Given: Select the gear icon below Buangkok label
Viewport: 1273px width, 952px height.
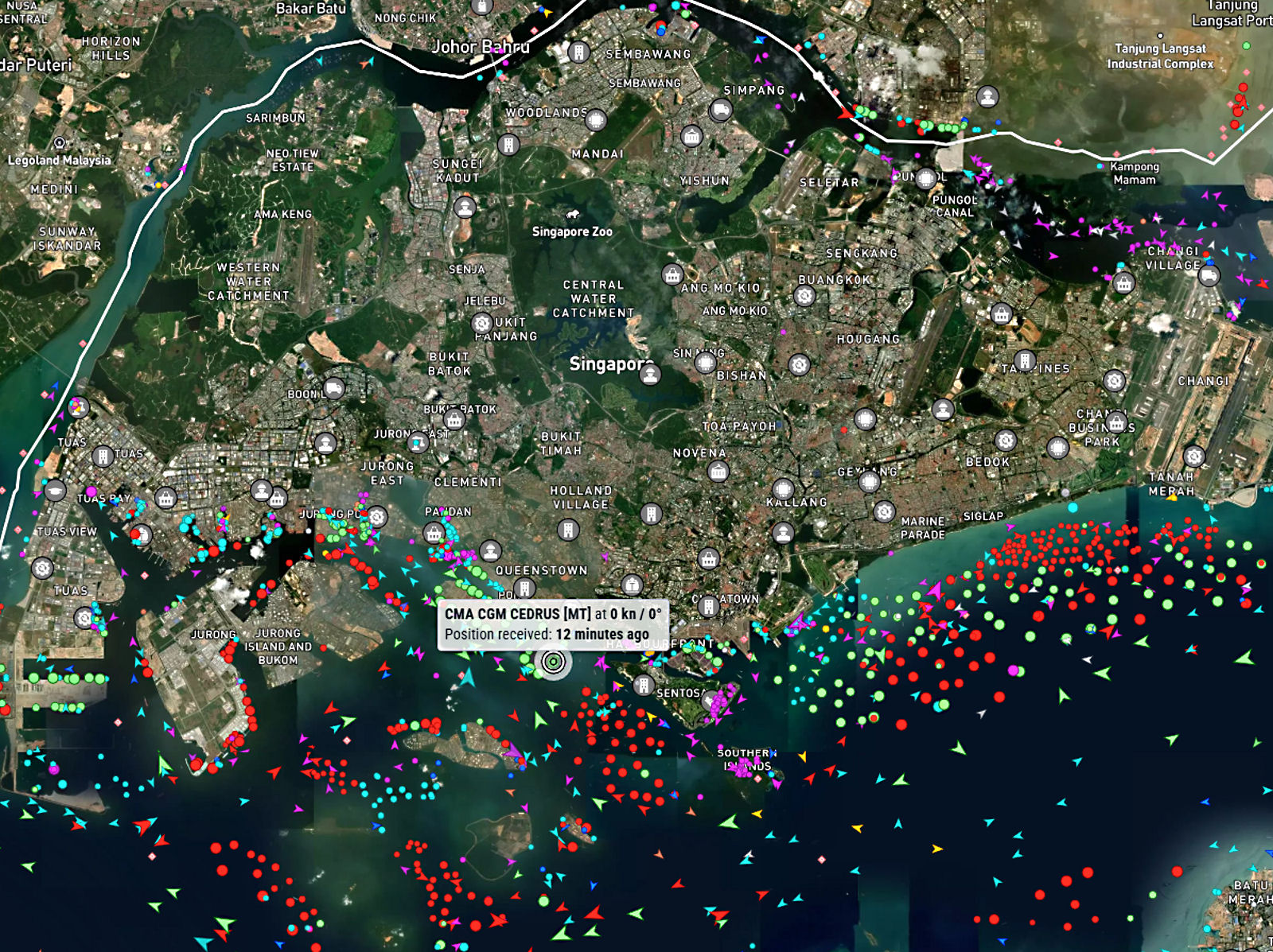Looking at the screenshot, I should [804, 297].
